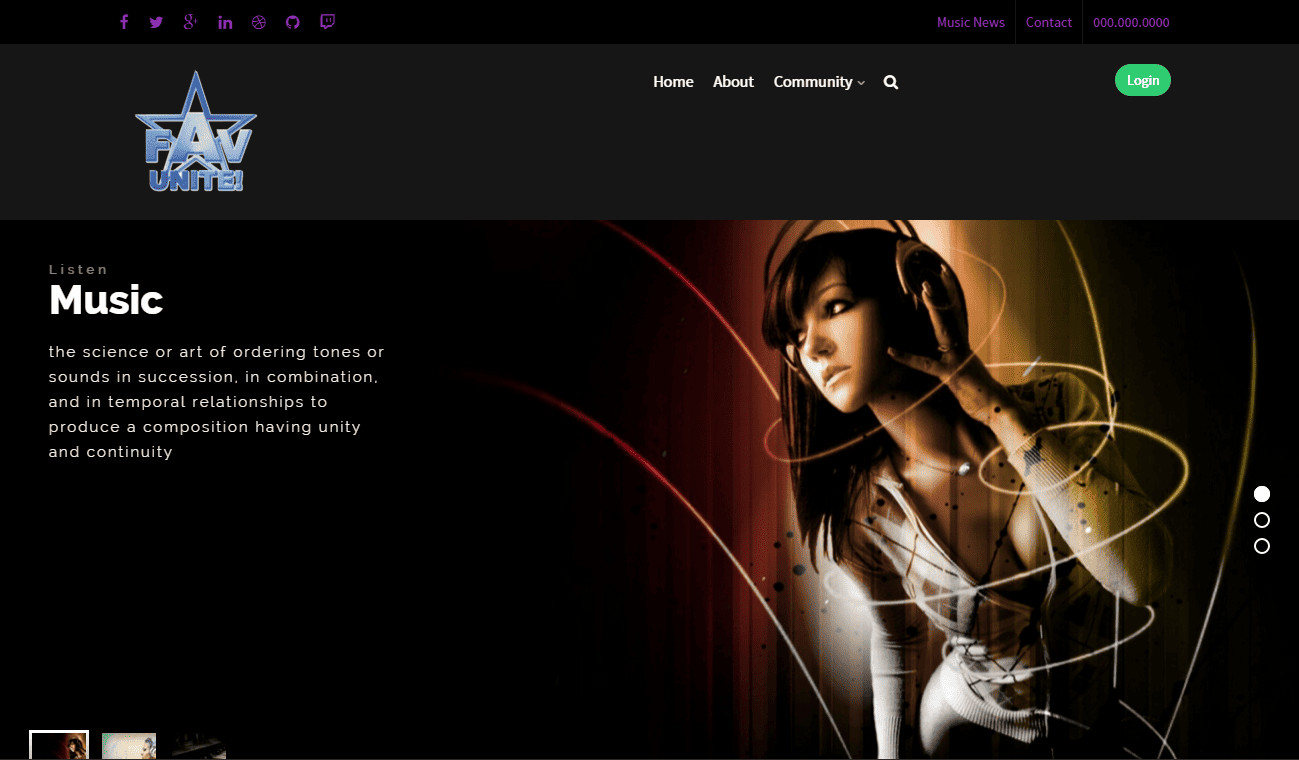Image resolution: width=1299 pixels, height=760 pixels.
Task: Open the Music News link
Action: [970, 22]
